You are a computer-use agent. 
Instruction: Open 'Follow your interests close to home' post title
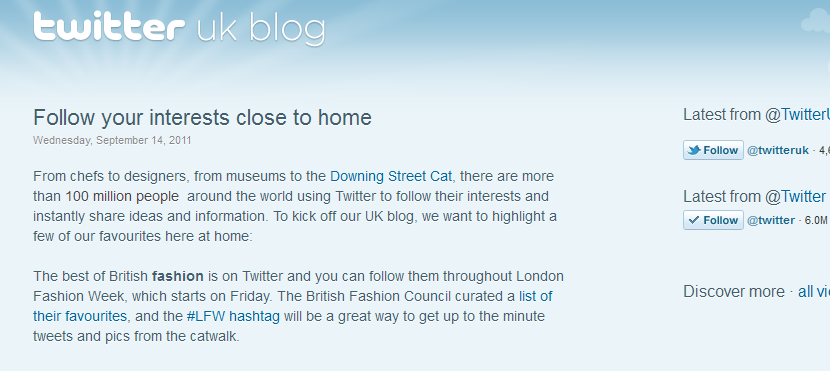click(202, 117)
